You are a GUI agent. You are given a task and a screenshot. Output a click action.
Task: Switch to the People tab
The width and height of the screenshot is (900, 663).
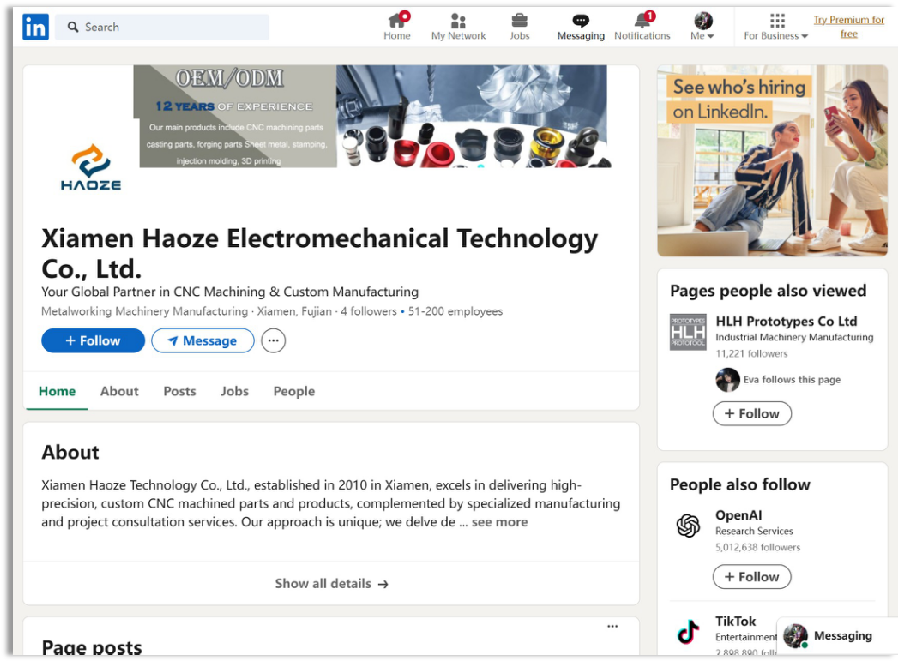point(294,391)
